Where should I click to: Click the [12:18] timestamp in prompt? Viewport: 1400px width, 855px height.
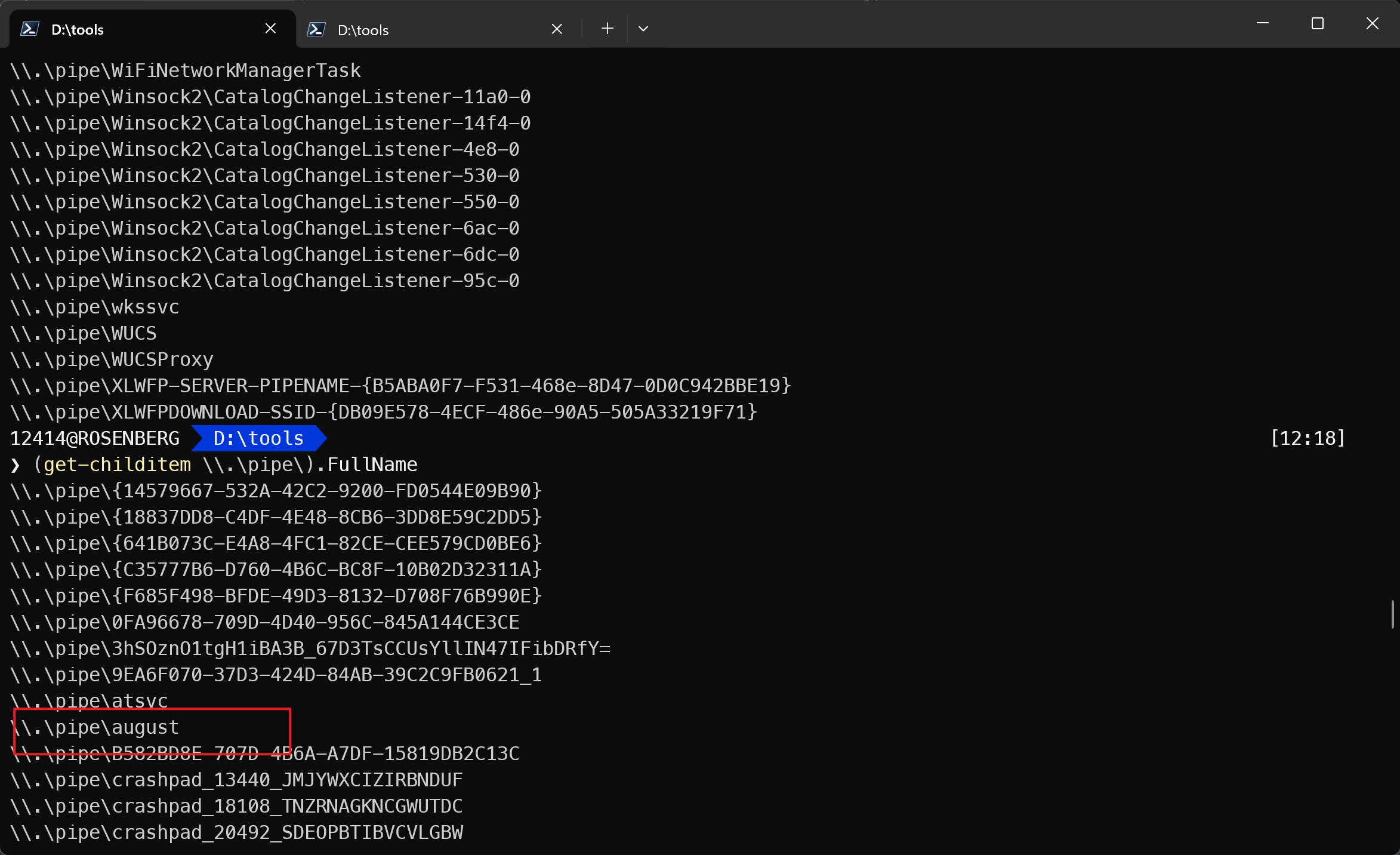[1308, 438]
